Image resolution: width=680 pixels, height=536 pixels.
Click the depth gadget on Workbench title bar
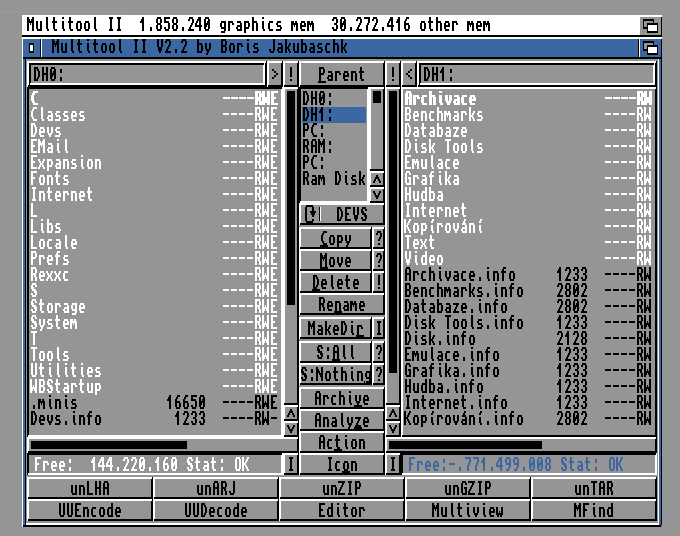(x=650, y=25)
